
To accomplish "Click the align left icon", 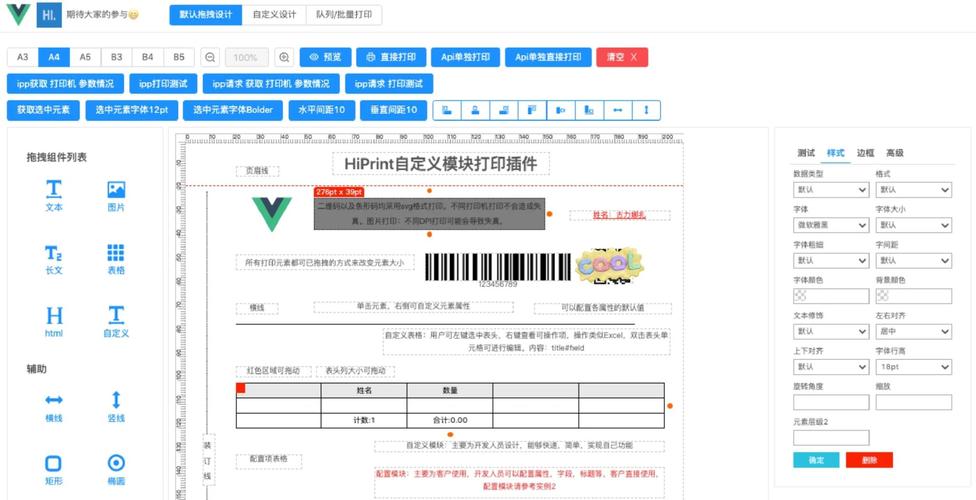I will (x=446, y=110).
